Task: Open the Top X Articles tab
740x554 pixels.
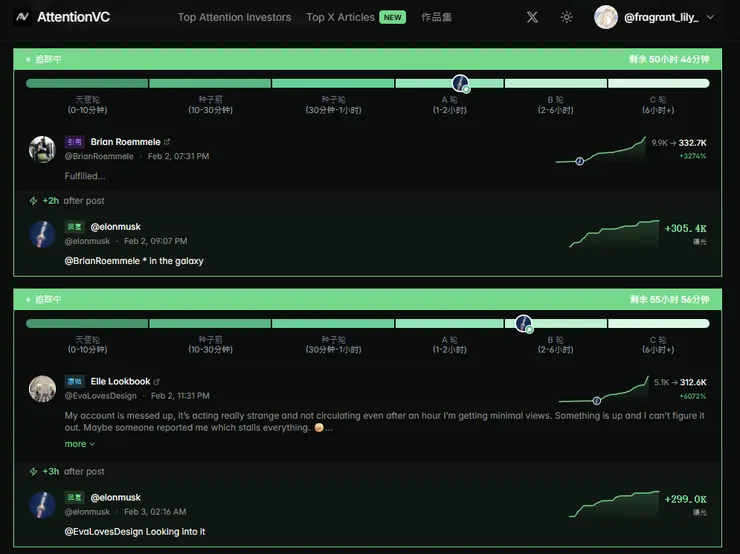Action: tap(340, 17)
